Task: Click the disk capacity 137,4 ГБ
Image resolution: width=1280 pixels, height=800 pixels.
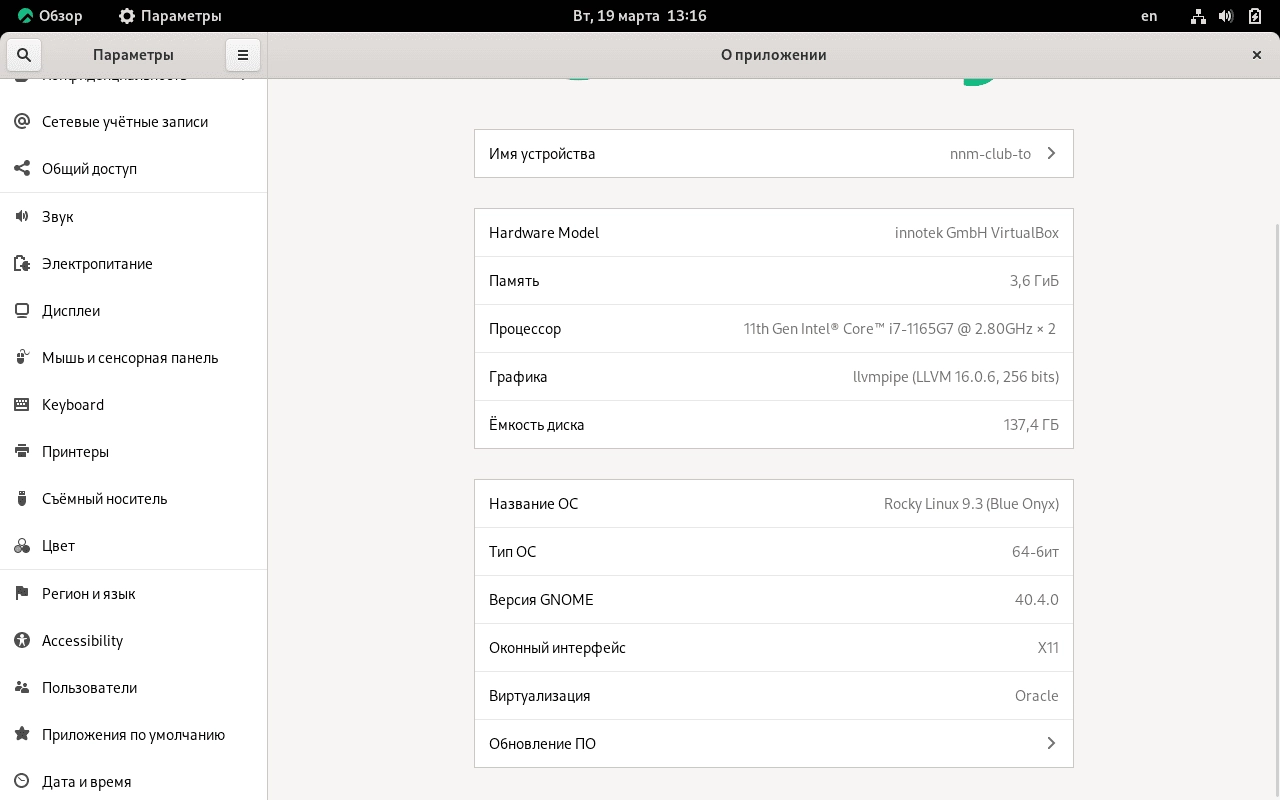Action: click(1031, 425)
